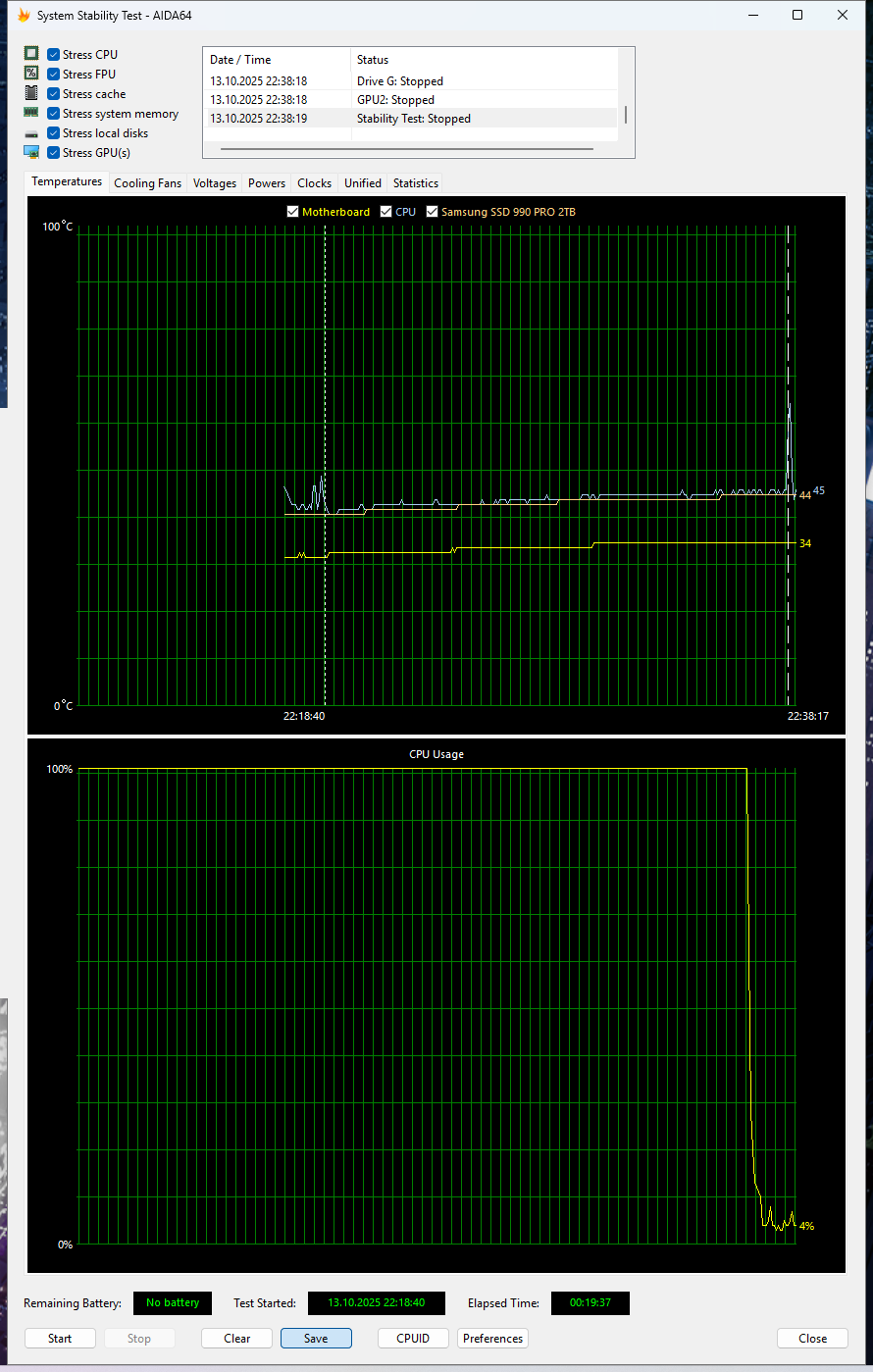
Task: Launch the CPUID panel
Action: 413,1338
